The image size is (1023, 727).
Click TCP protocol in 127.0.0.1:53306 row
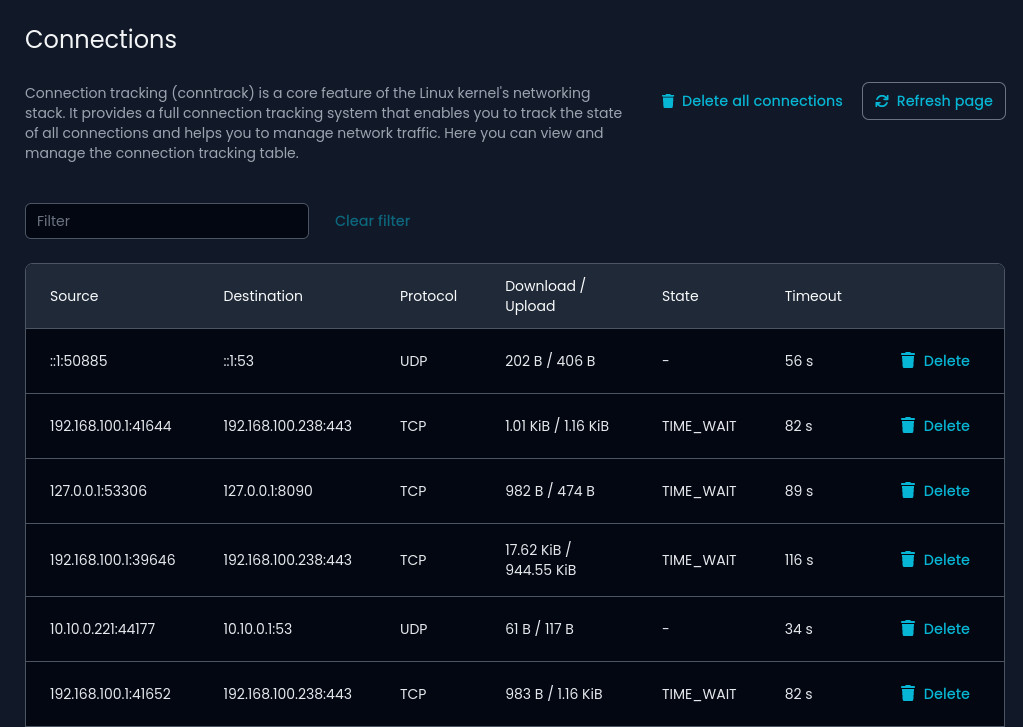[412, 491]
